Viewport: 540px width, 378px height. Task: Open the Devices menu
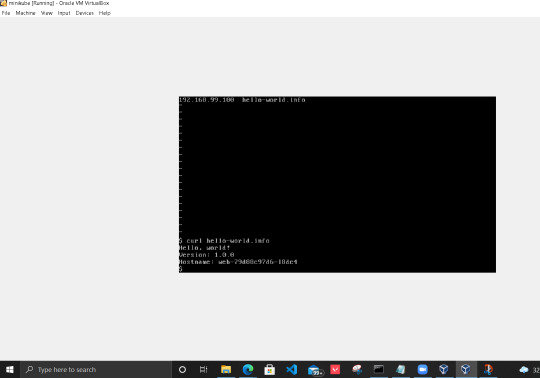pos(85,13)
